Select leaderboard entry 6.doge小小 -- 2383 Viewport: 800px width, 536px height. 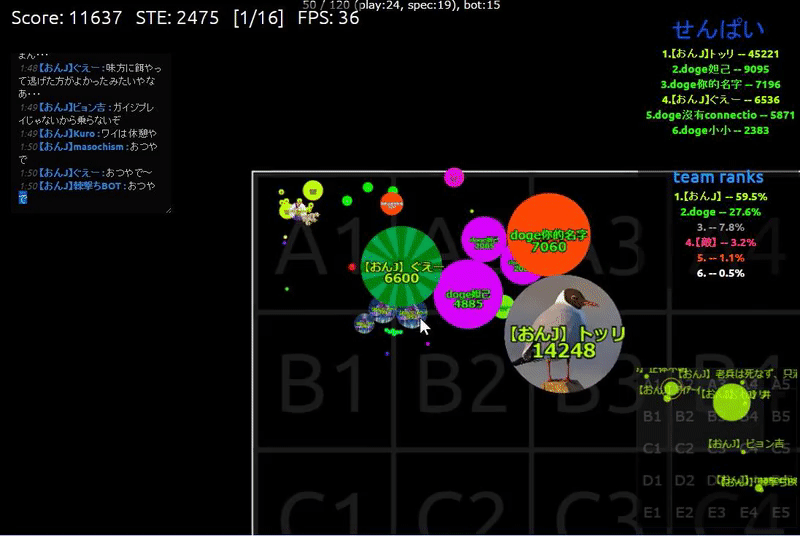[x=720, y=130]
